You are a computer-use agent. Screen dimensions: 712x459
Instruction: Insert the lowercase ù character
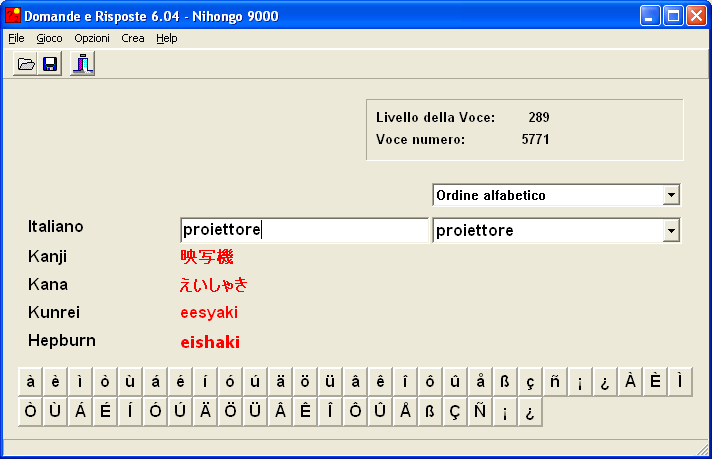point(130,382)
